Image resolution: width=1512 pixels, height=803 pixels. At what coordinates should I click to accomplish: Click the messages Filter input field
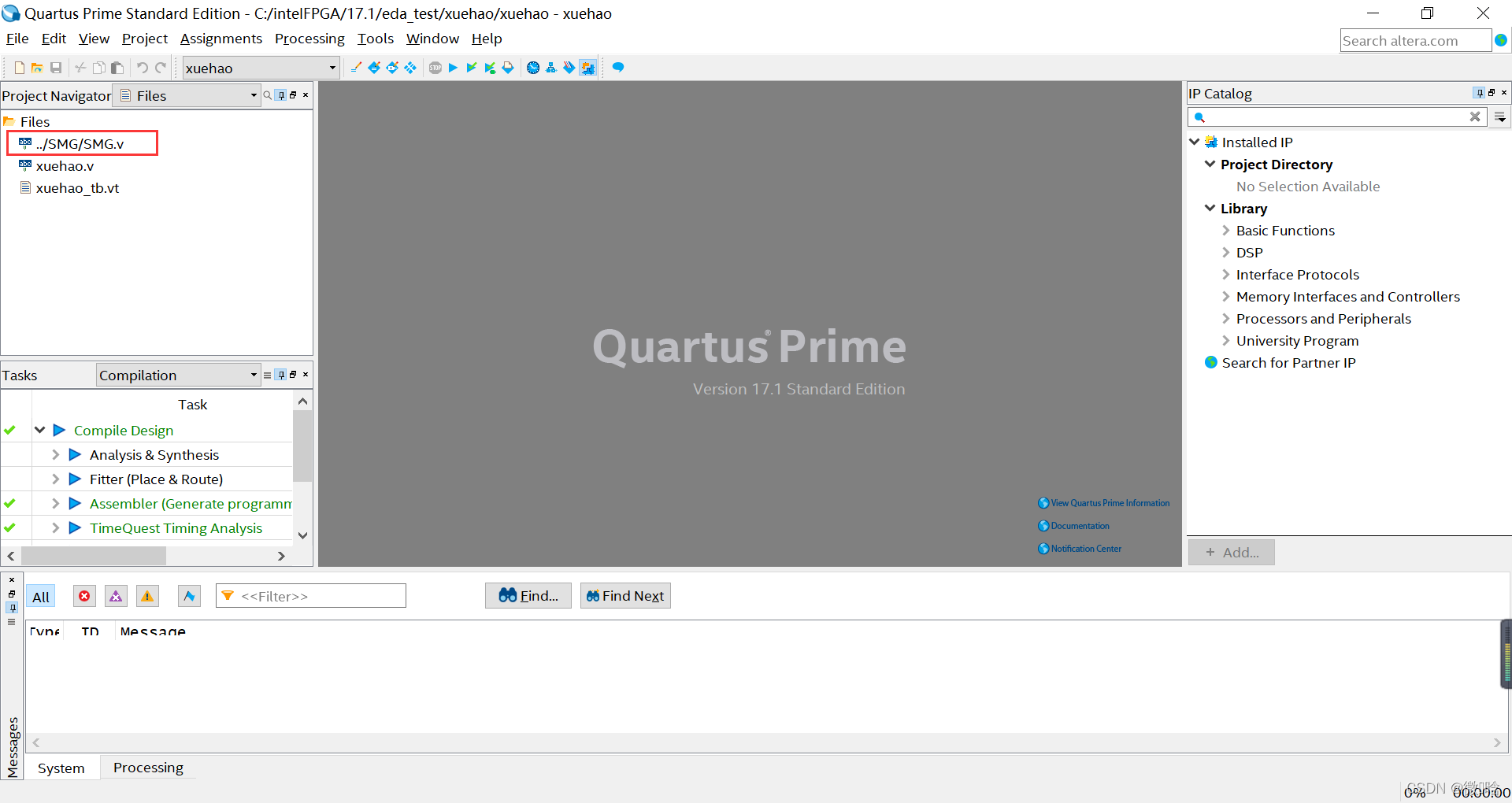click(311, 596)
